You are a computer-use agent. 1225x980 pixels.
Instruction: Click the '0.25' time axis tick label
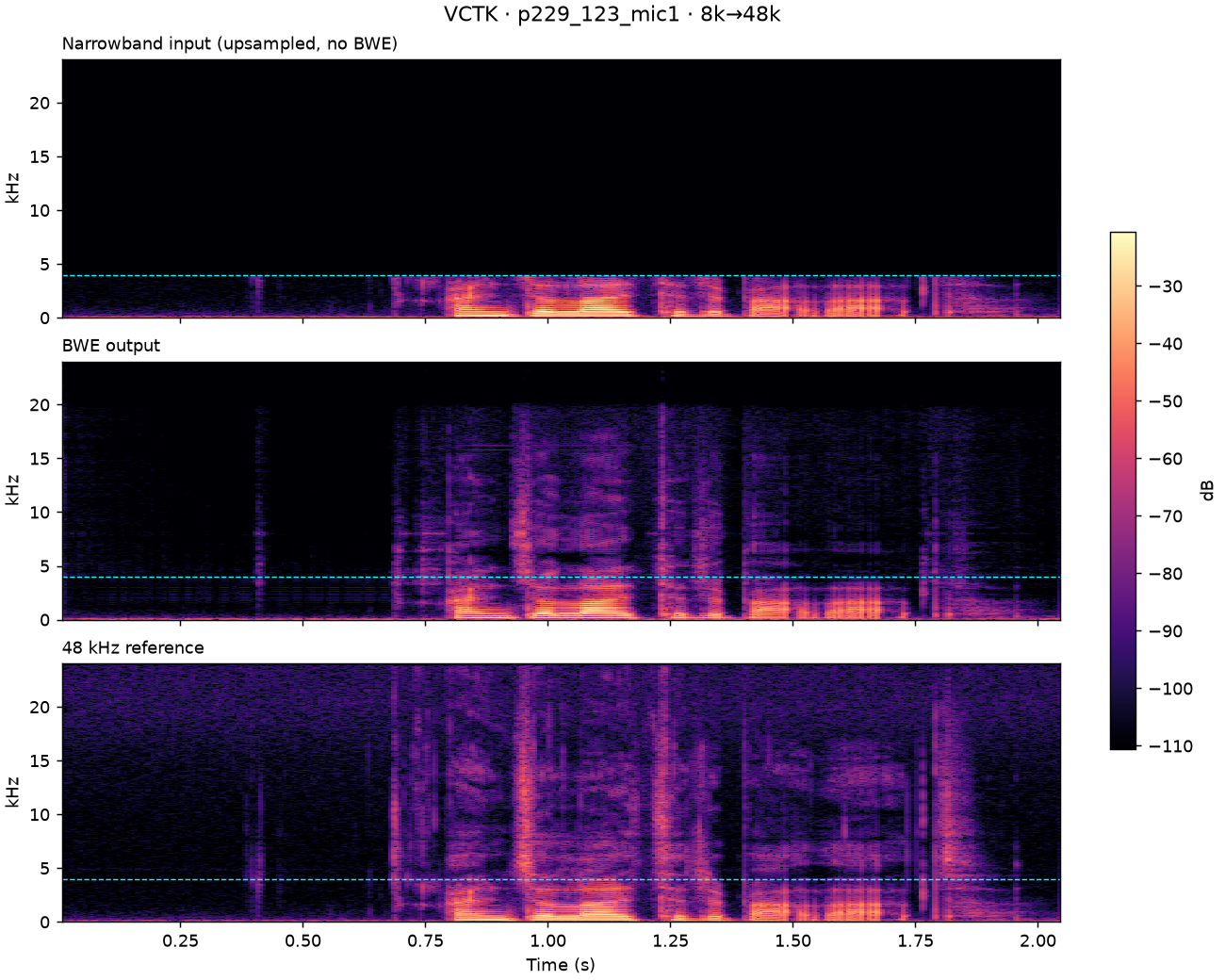(181, 940)
